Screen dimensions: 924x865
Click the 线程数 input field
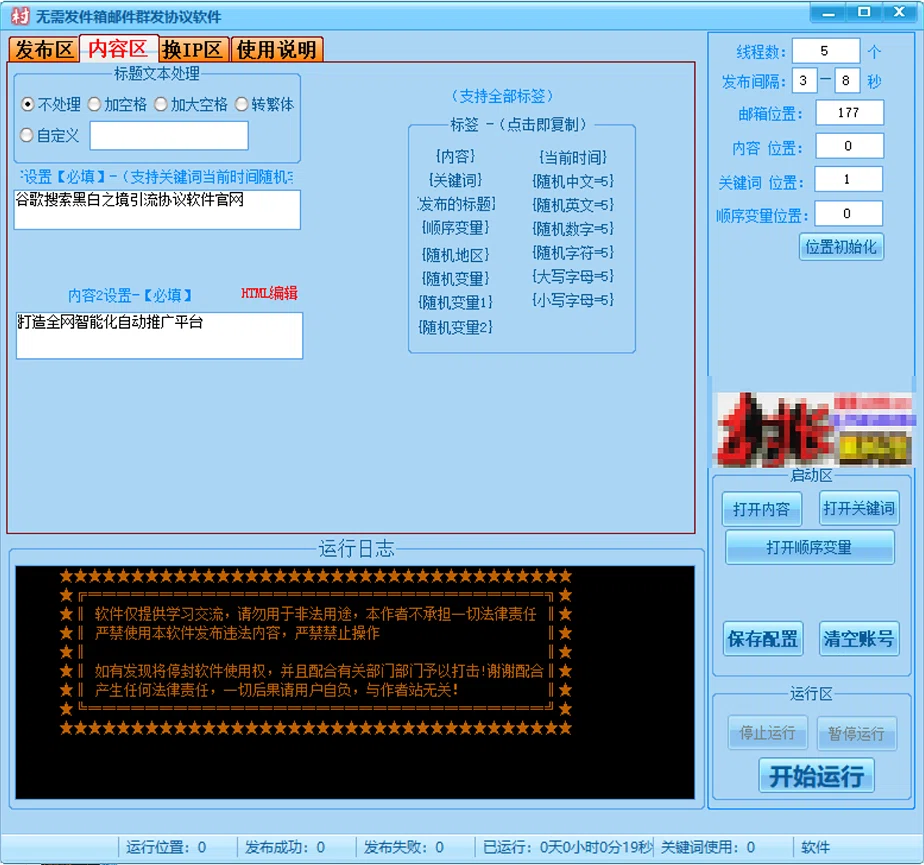pos(825,51)
